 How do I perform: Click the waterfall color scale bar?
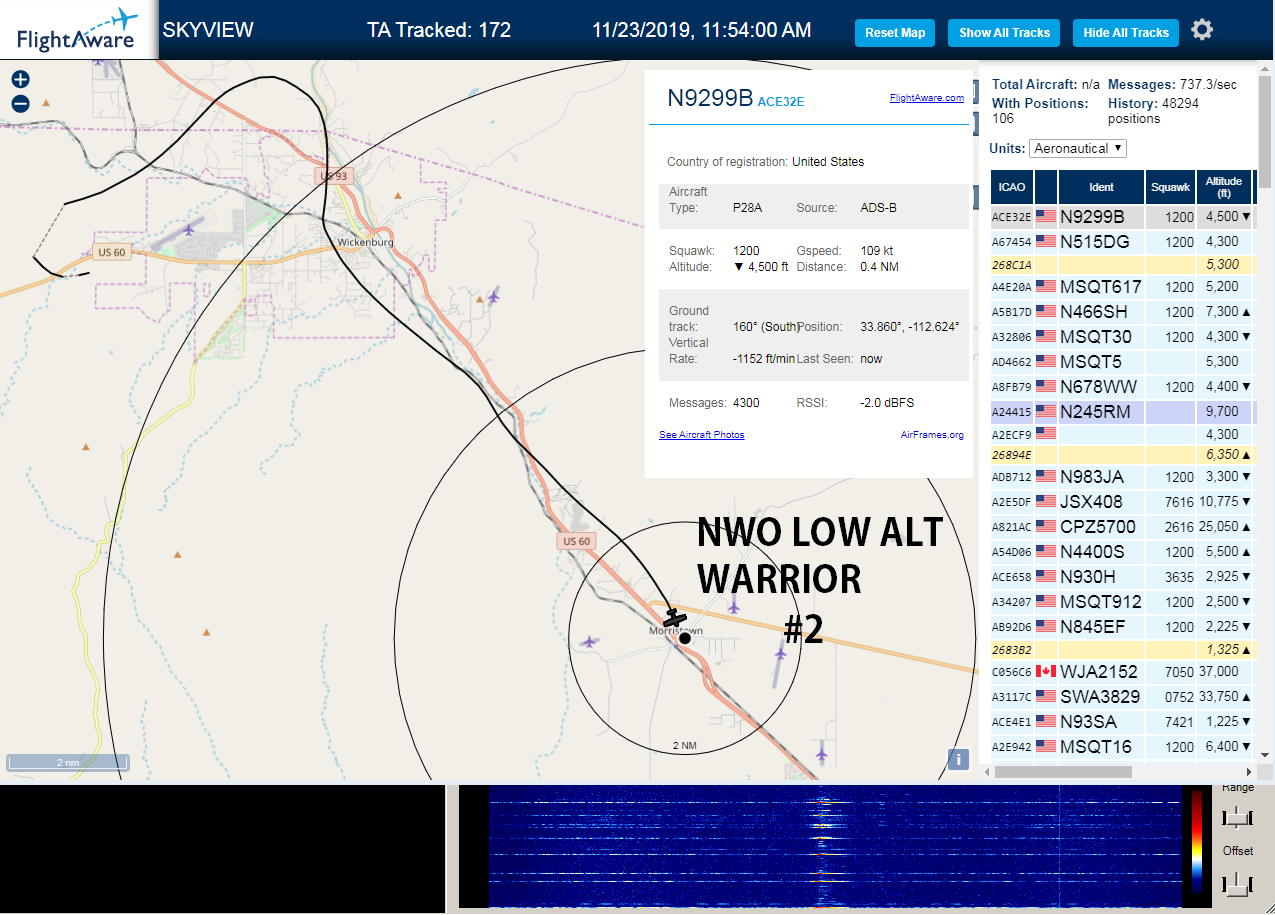coord(1197,842)
